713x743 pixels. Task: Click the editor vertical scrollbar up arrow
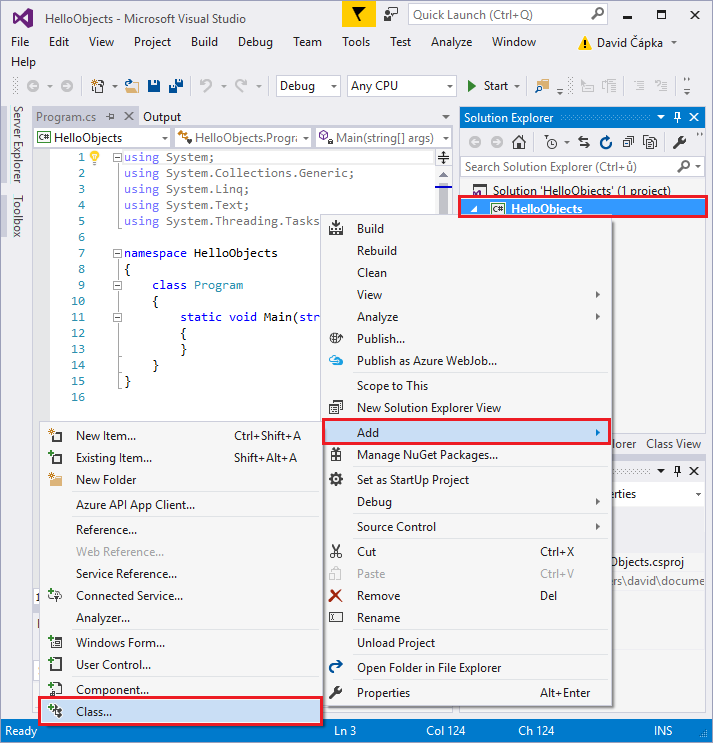point(443,175)
